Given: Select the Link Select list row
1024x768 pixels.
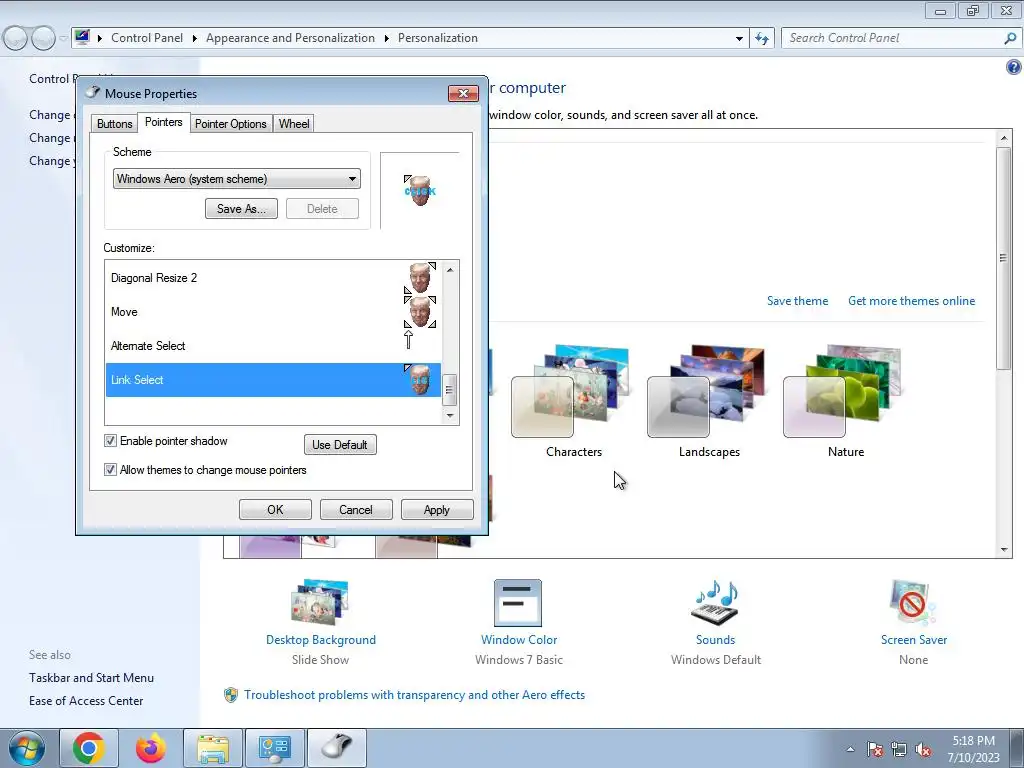Looking at the screenshot, I should pos(273,380).
